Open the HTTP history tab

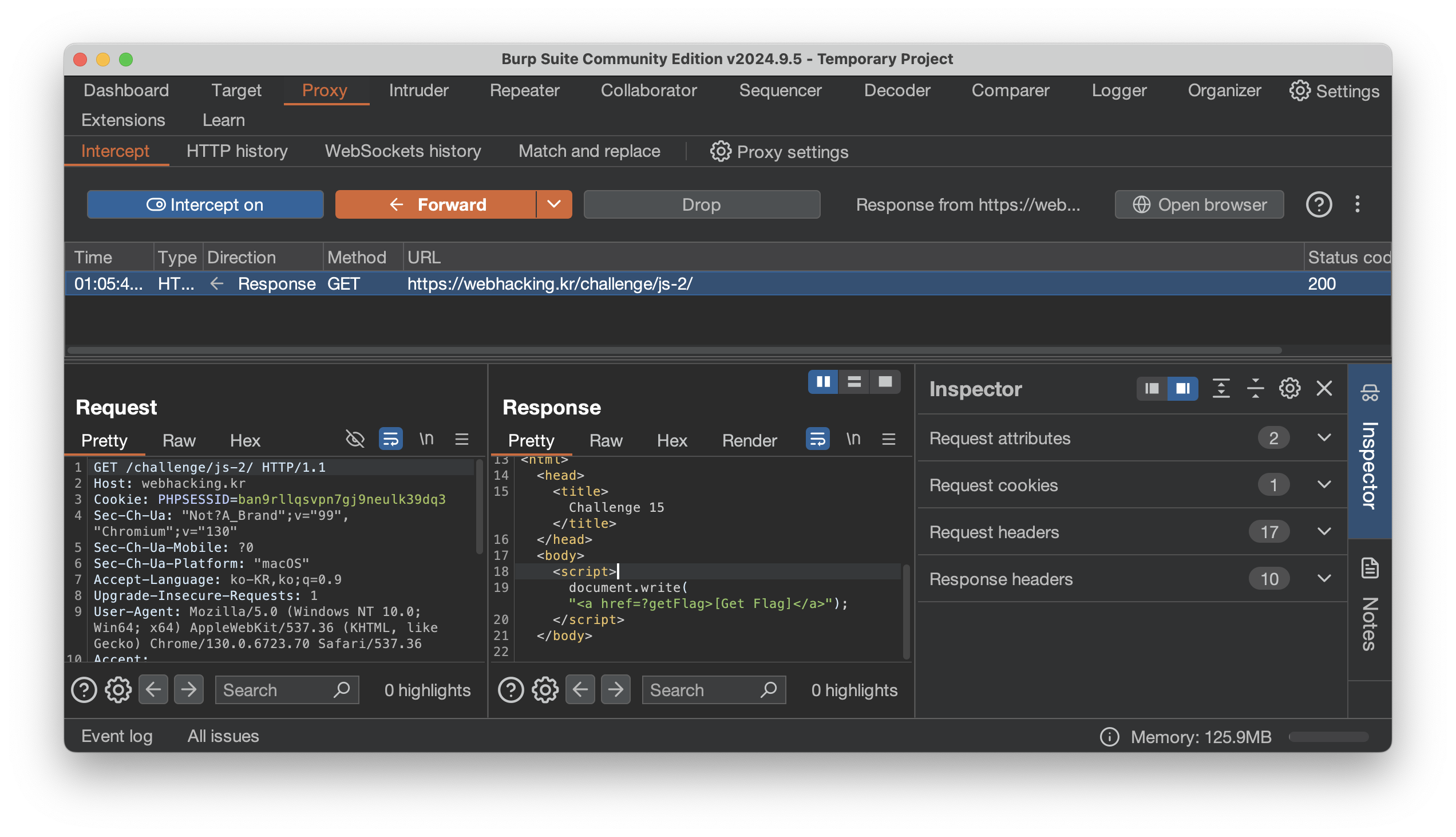click(x=237, y=151)
